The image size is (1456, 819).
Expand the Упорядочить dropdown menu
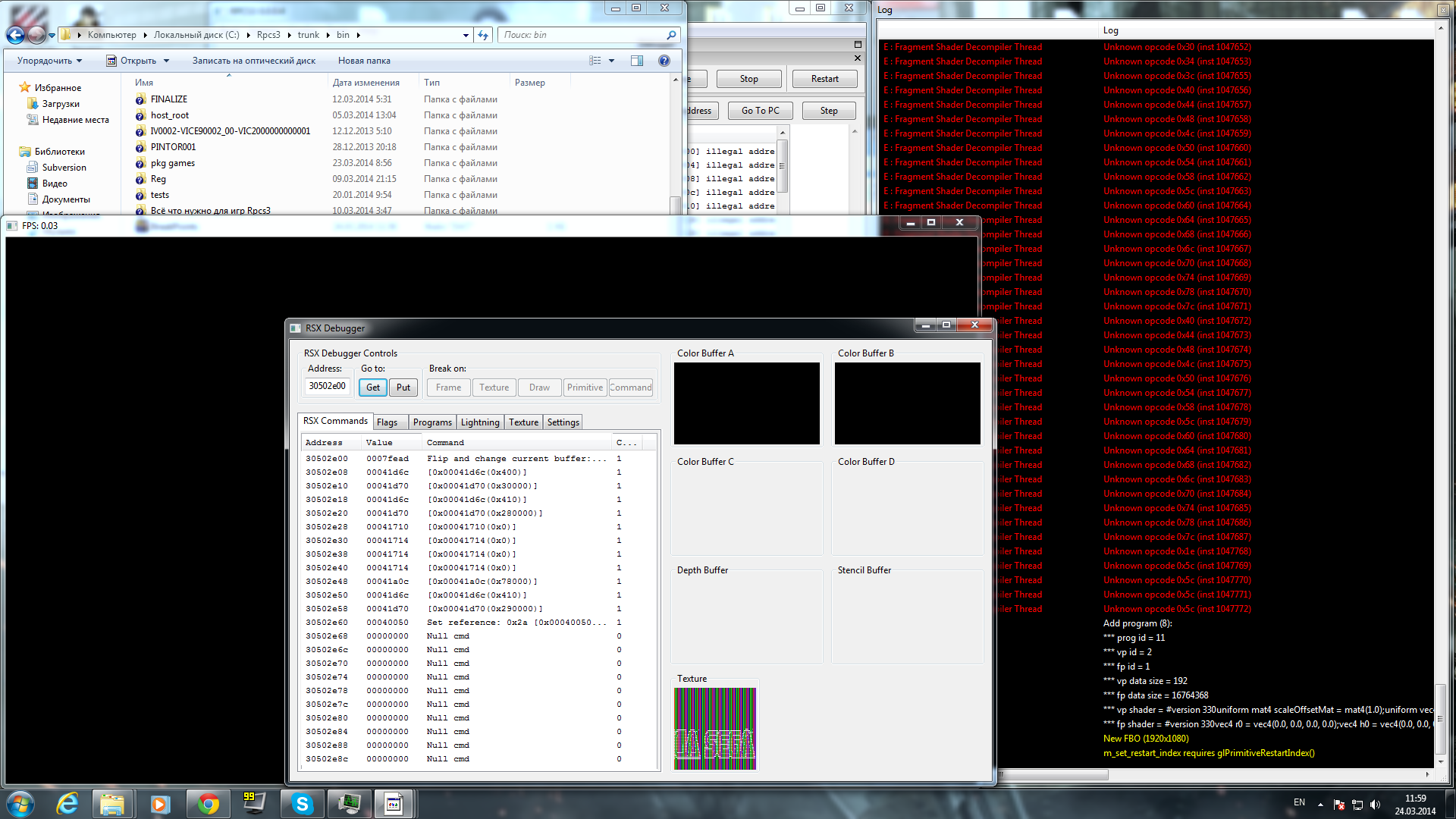[49, 61]
